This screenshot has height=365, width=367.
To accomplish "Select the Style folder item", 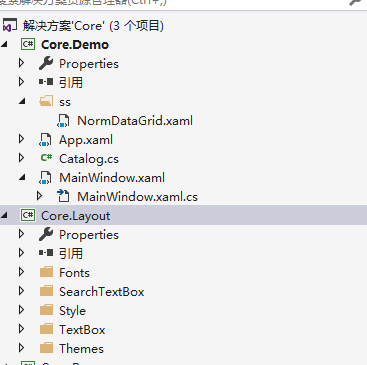I will [72, 311].
